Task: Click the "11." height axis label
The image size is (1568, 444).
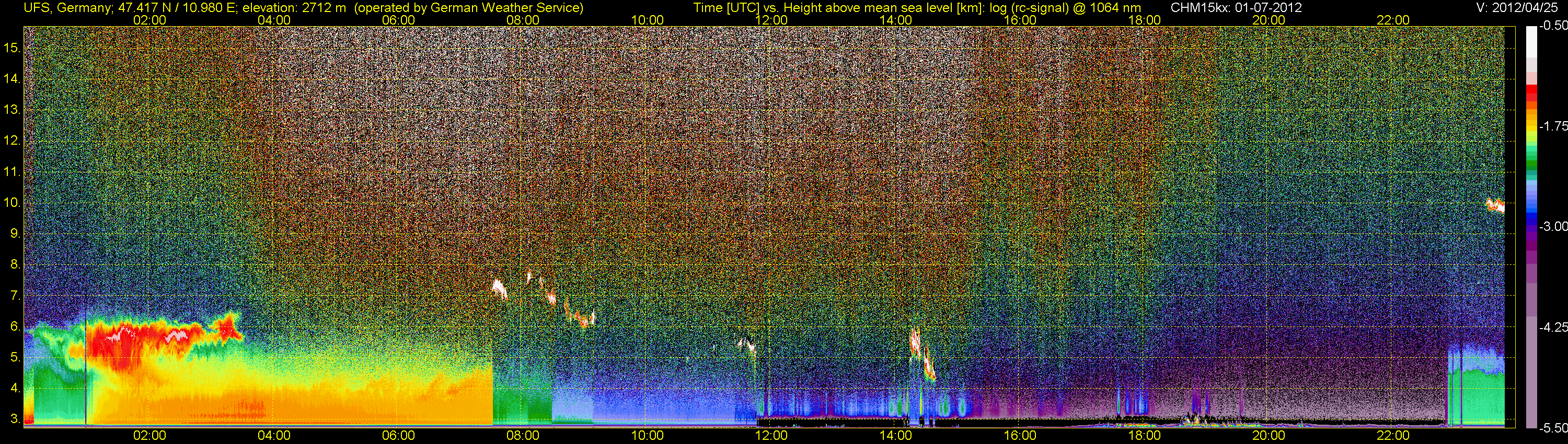Action: (12, 171)
